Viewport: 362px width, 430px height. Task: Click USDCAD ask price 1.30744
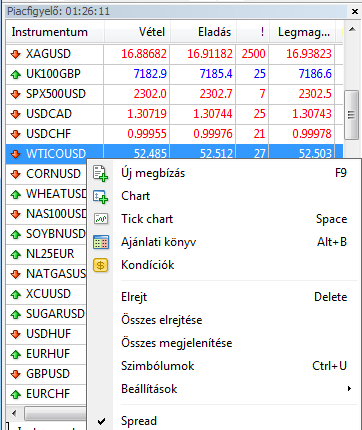click(x=213, y=114)
